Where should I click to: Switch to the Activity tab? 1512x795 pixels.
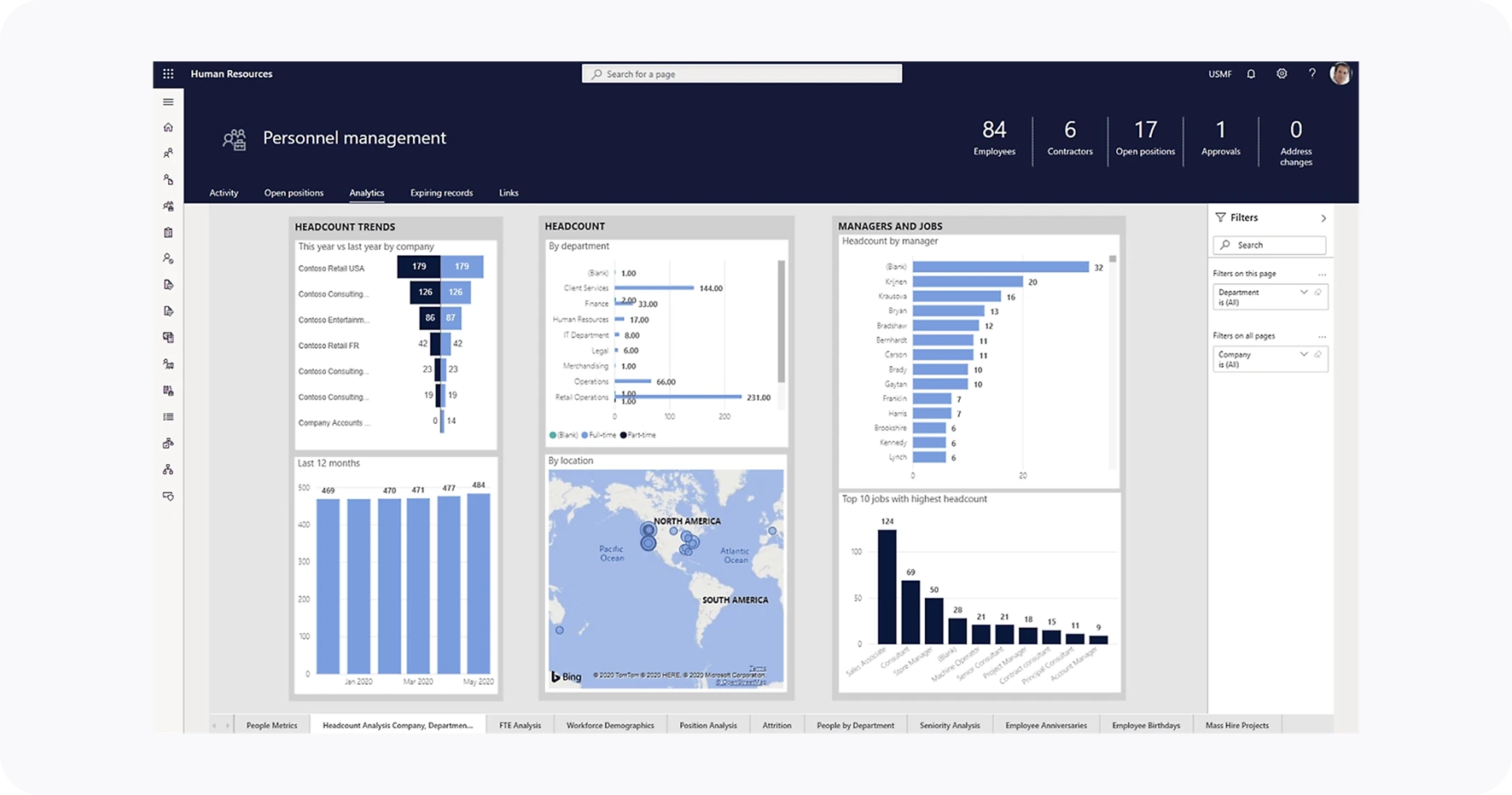[224, 193]
